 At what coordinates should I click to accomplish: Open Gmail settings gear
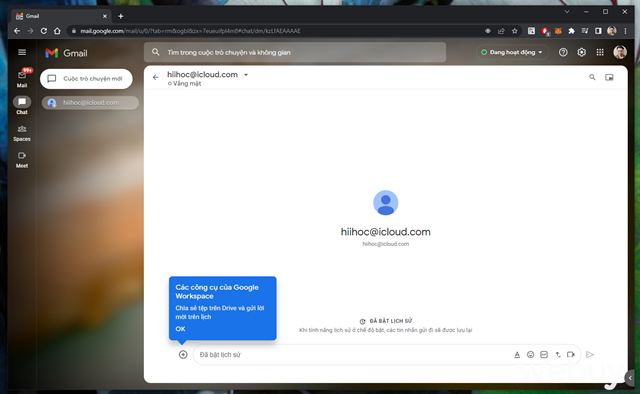point(581,52)
